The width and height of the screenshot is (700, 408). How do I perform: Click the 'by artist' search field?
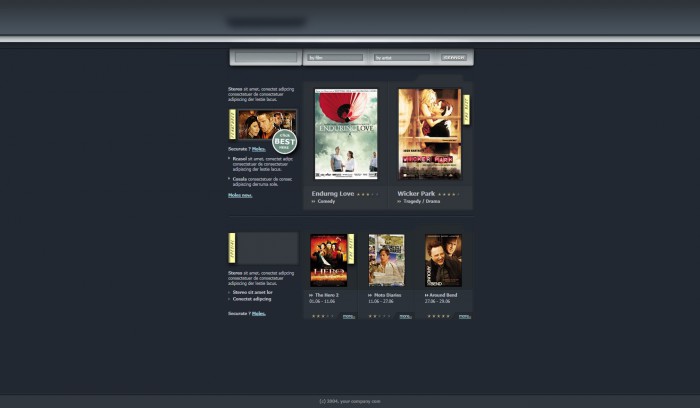tap(402, 58)
